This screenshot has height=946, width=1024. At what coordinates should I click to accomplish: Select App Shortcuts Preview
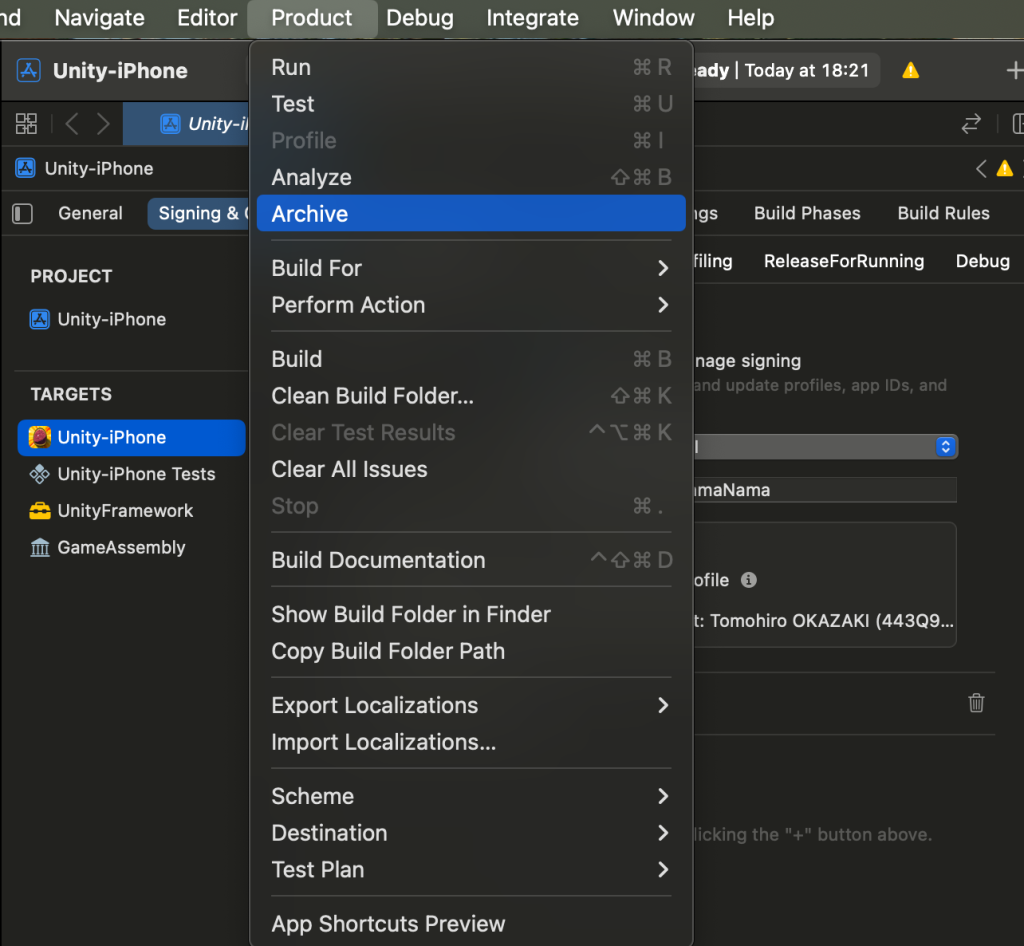471,924
